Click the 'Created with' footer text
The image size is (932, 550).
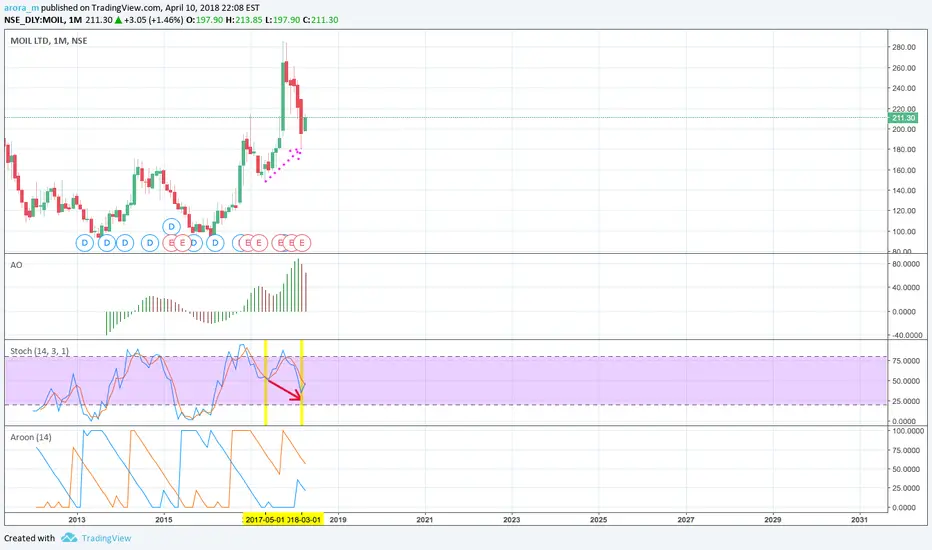[x=29, y=538]
